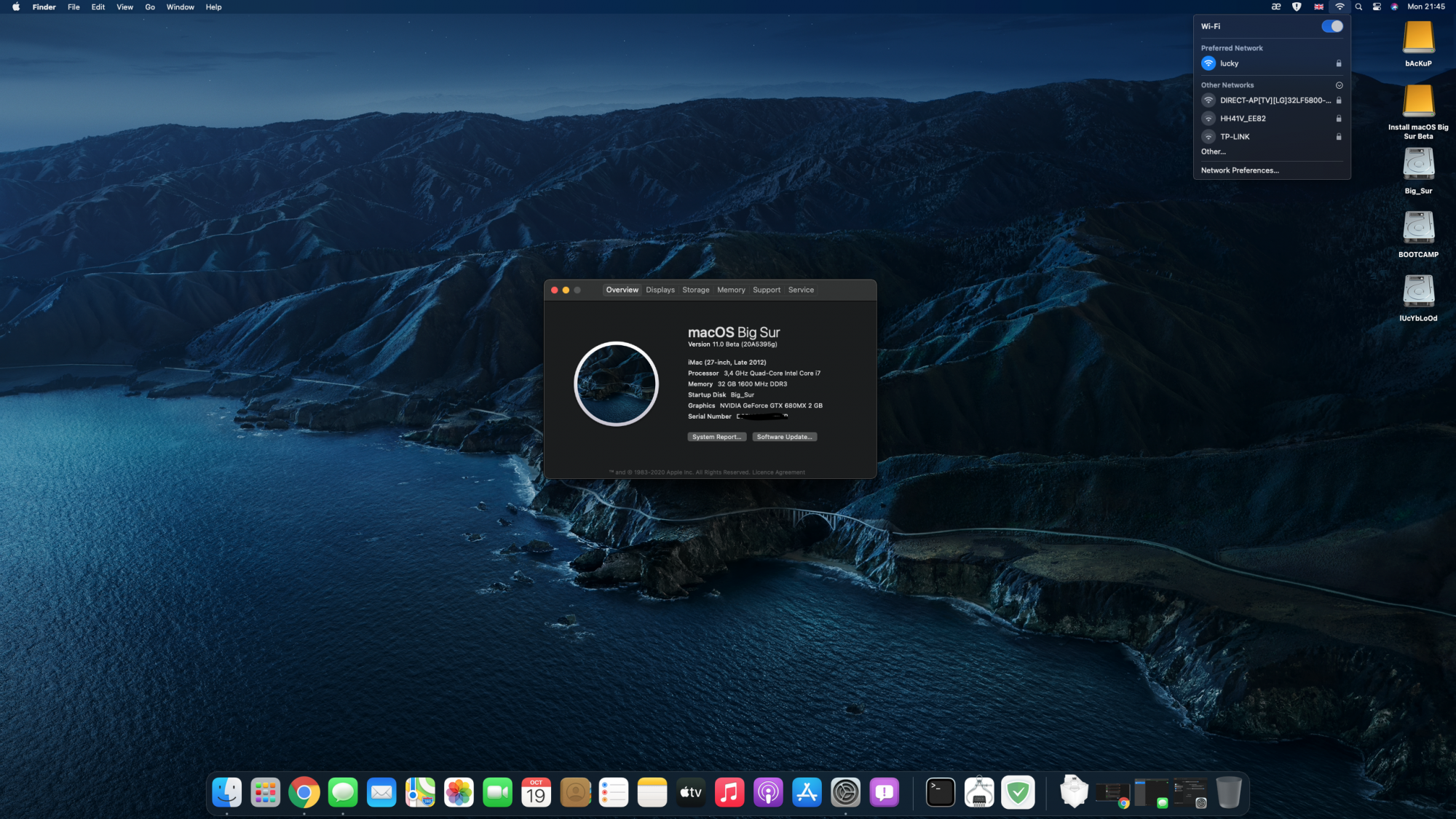Screen dimensions: 1456x819
Task: Select Install macOS Big Sur Beta drive
Action: coord(1418,112)
